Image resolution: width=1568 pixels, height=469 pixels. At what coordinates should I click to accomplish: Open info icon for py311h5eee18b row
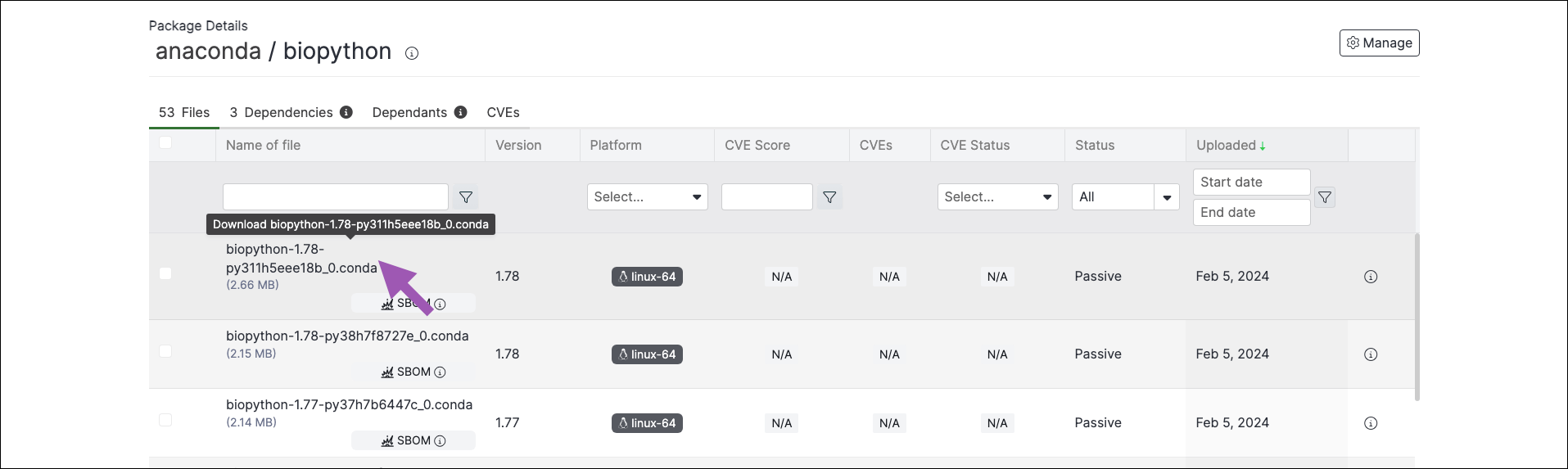point(1371,277)
